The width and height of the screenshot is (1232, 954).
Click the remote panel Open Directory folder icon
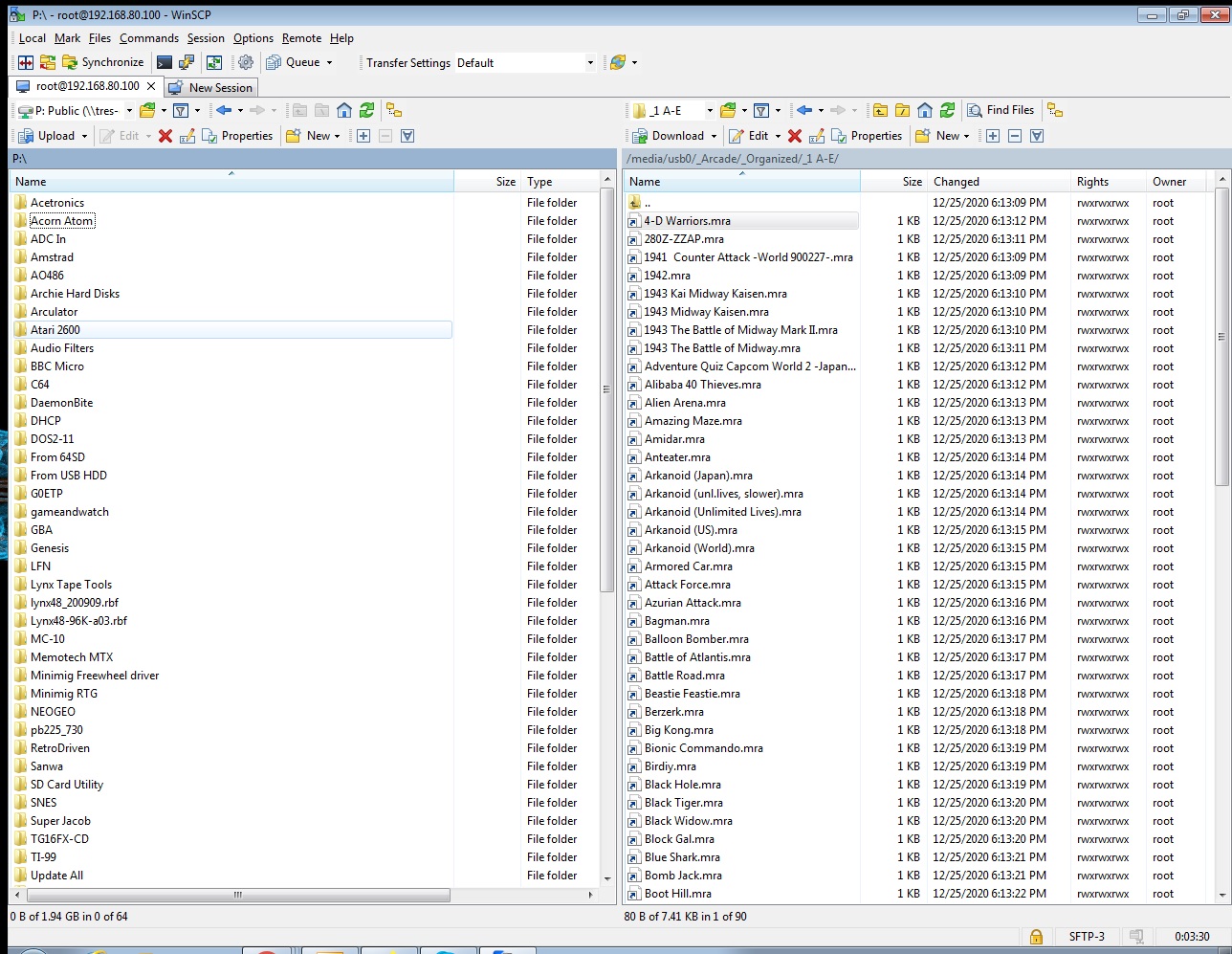point(728,110)
